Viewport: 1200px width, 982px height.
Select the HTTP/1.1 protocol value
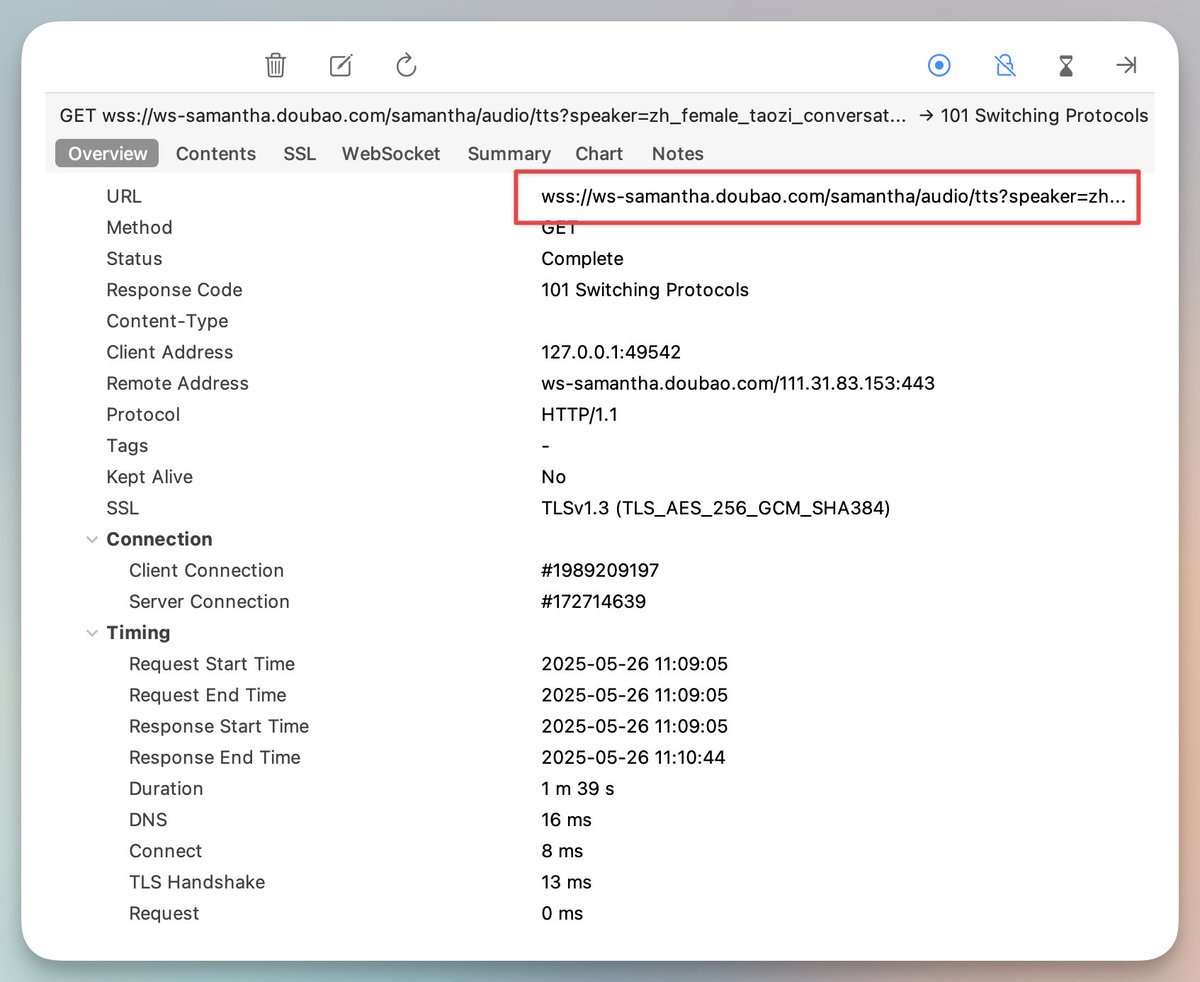click(x=579, y=414)
